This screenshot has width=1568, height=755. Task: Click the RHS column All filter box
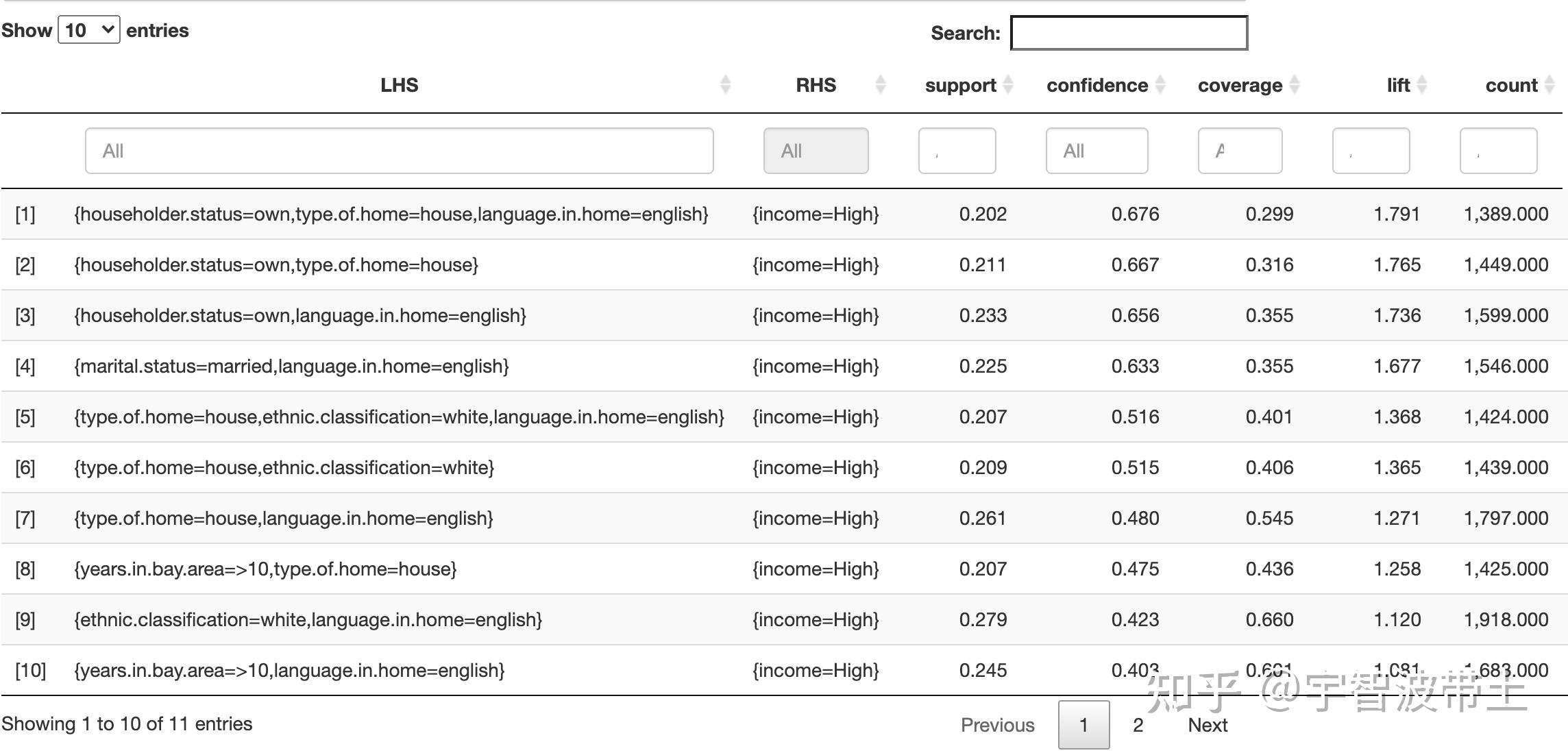[x=816, y=151]
